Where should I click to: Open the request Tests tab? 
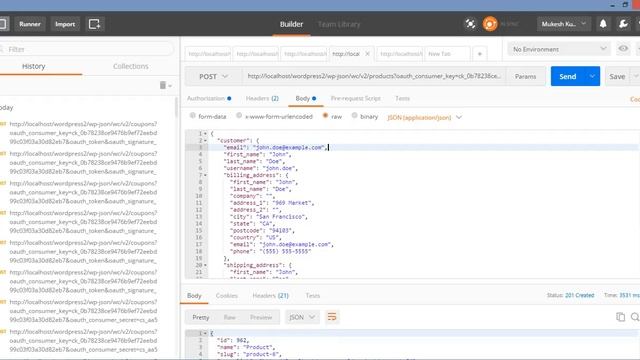[x=402, y=98]
